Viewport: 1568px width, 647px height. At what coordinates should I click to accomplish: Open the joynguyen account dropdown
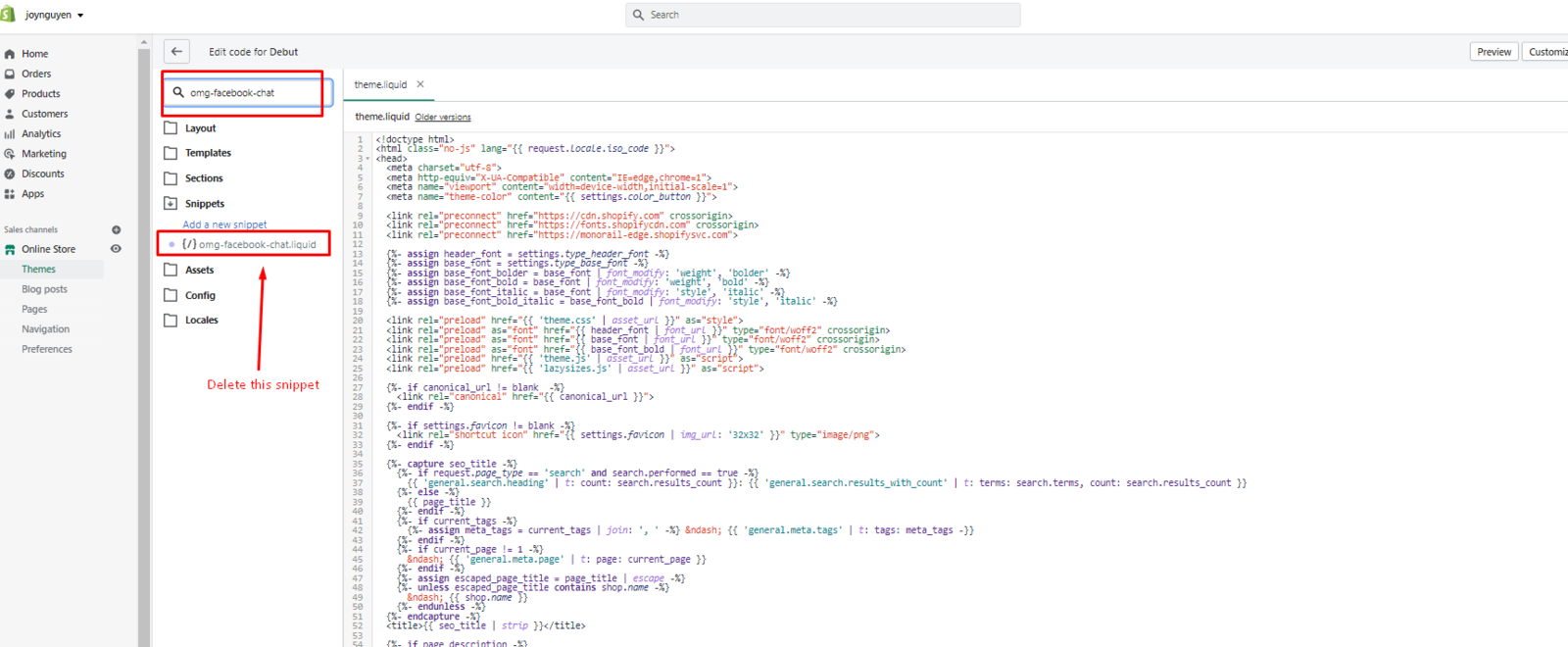coord(54,15)
